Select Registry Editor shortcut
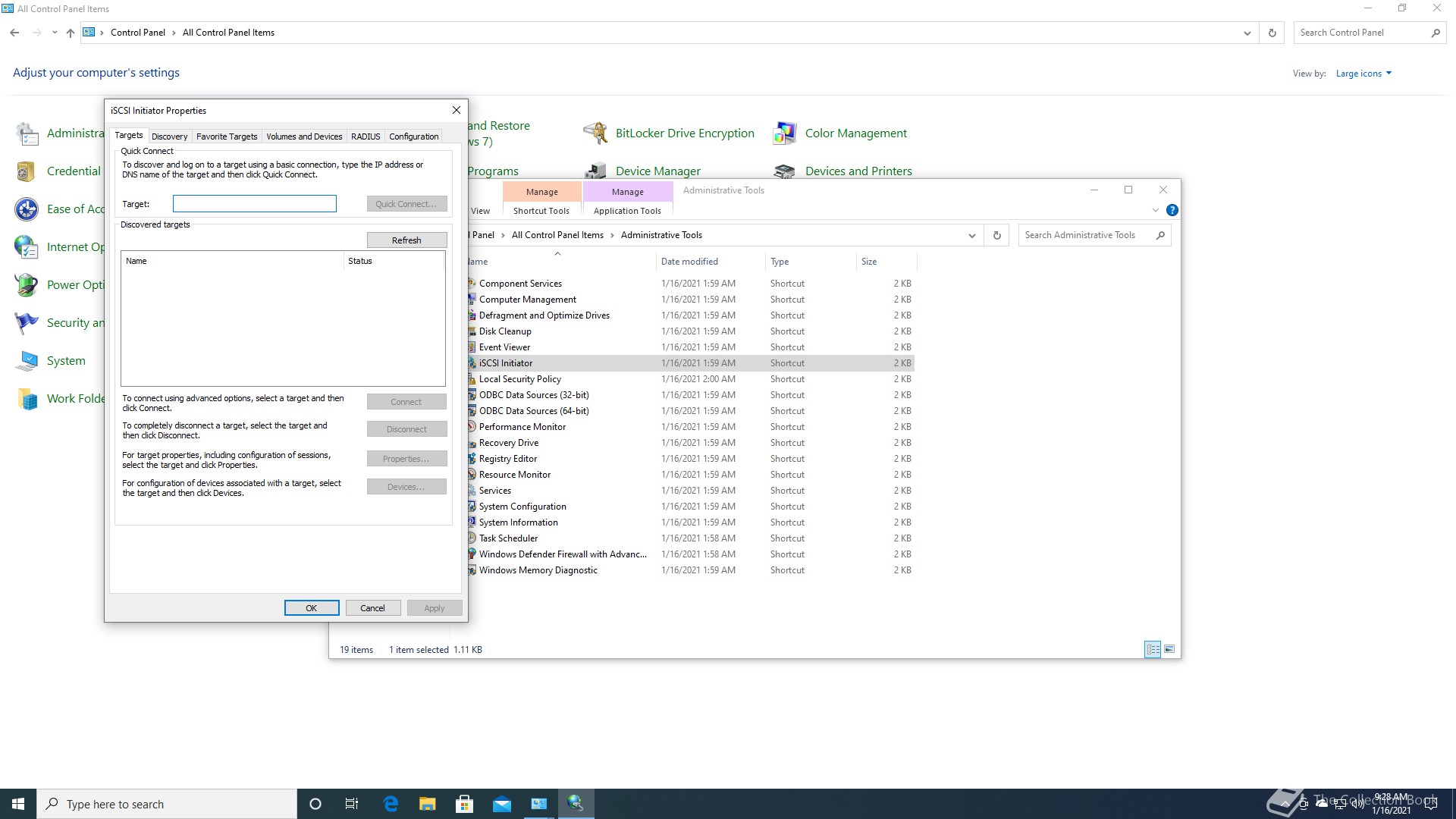The image size is (1456, 819). [x=508, y=459]
